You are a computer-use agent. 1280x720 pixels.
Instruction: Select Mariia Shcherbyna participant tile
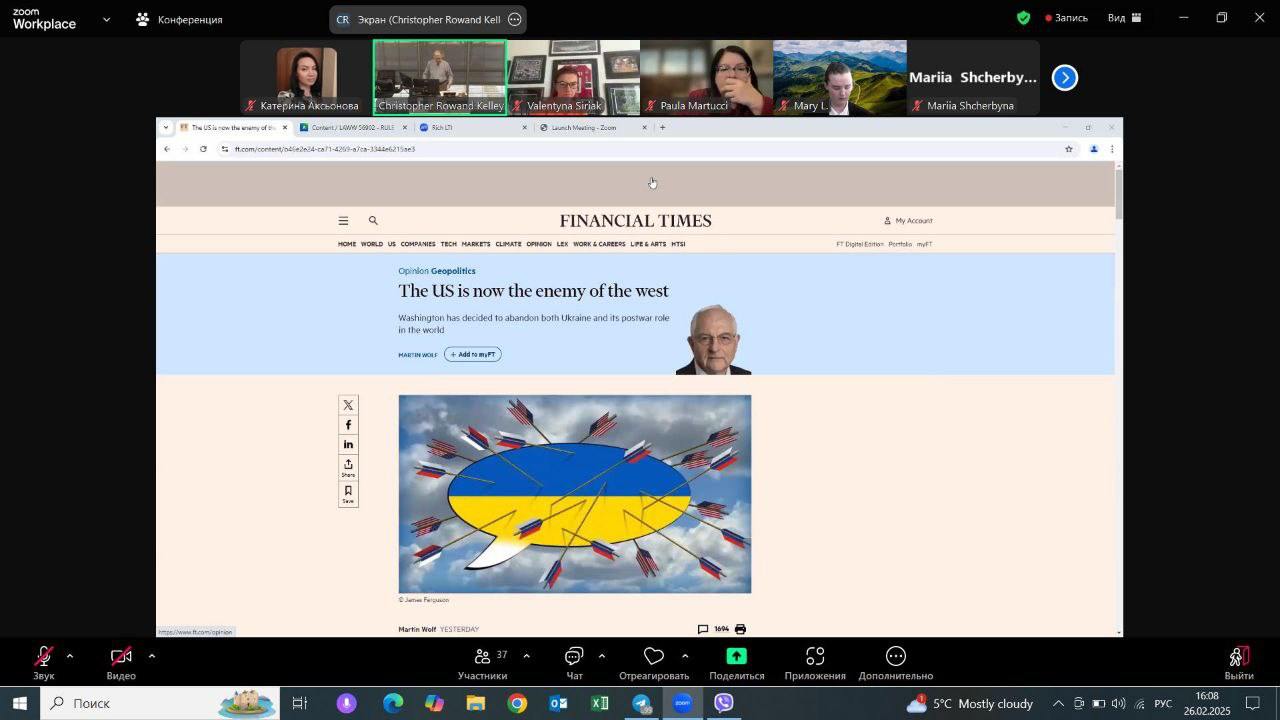(x=973, y=78)
